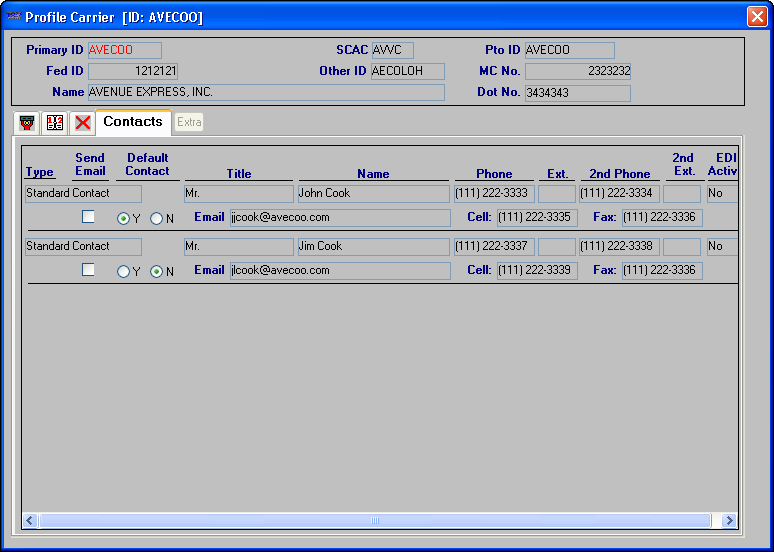Click the first toolbar icon left of Contacts

coord(27,122)
